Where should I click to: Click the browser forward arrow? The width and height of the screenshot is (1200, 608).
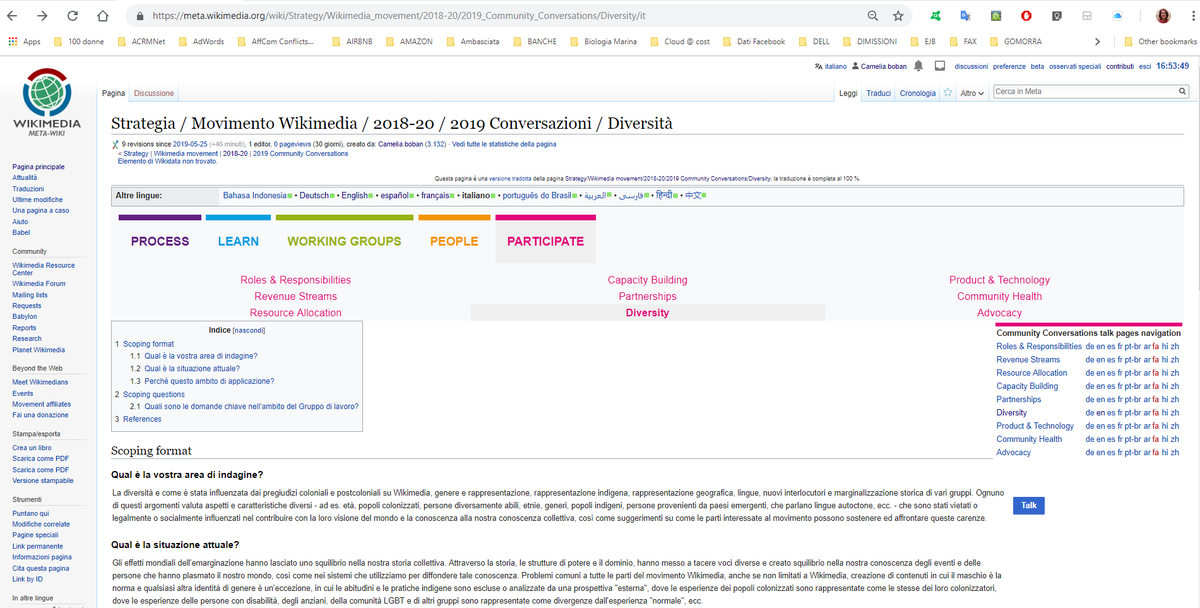(x=44, y=16)
